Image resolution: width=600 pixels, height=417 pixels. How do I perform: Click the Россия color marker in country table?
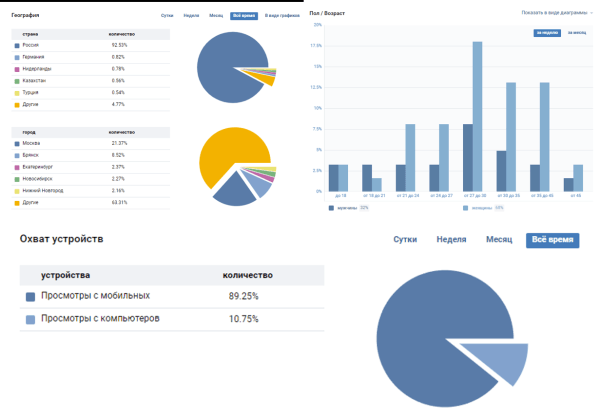tap(16, 46)
